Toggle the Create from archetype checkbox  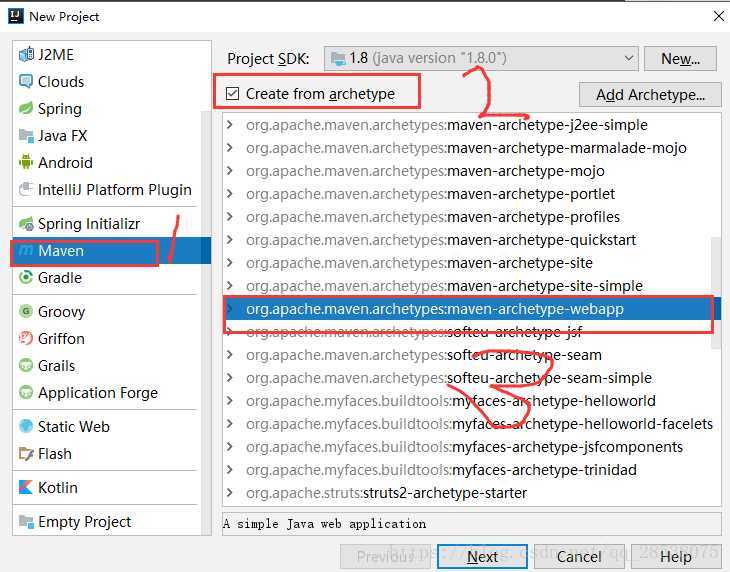(232, 94)
